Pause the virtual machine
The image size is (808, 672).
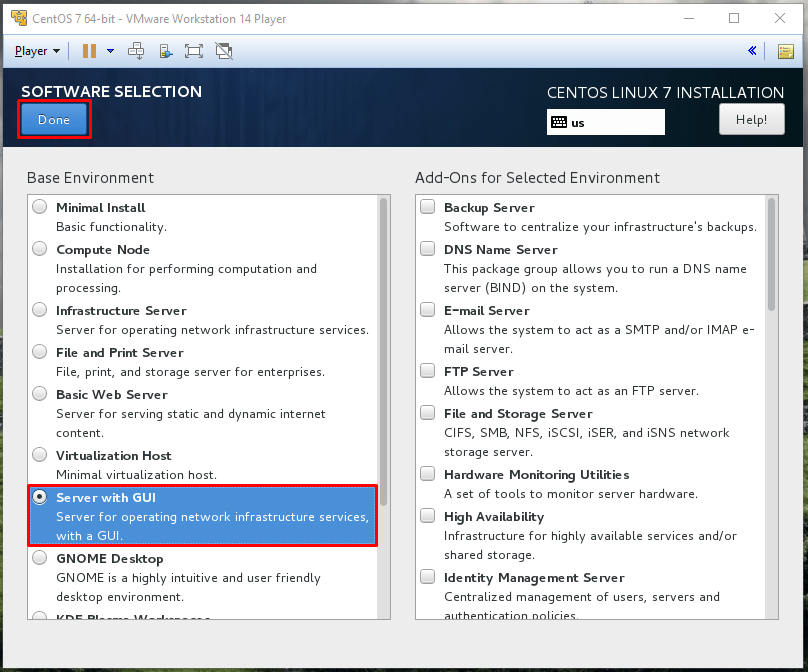(x=90, y=51)
